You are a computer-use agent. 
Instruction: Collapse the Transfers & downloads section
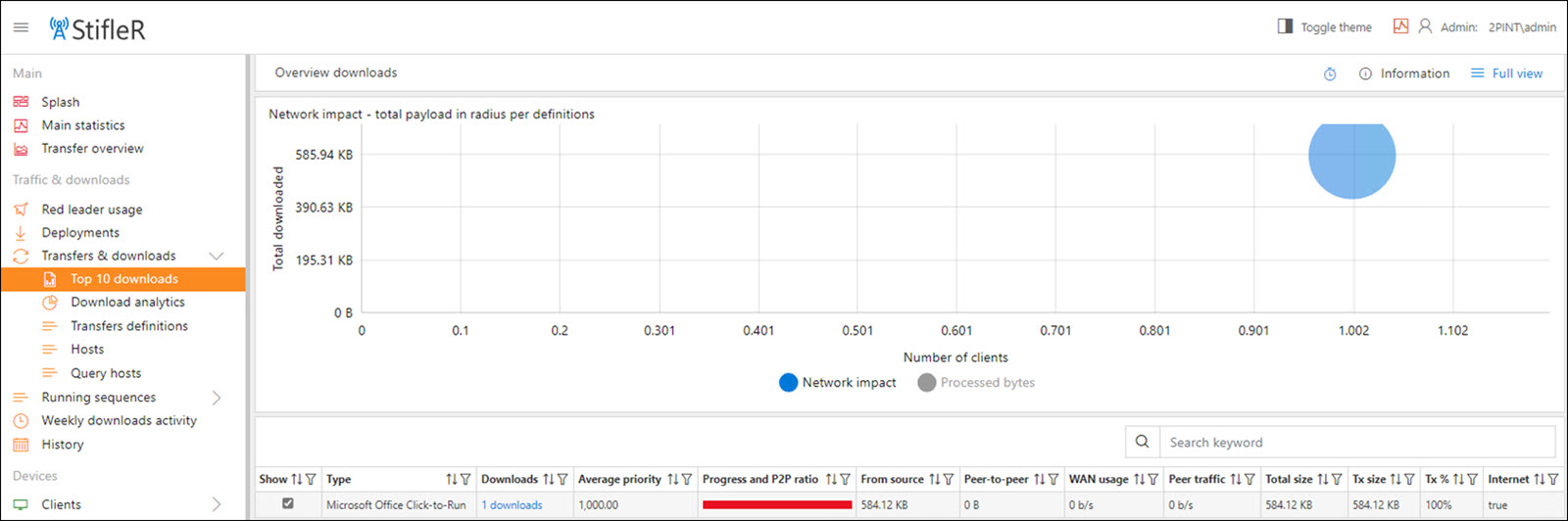point(217,256)
